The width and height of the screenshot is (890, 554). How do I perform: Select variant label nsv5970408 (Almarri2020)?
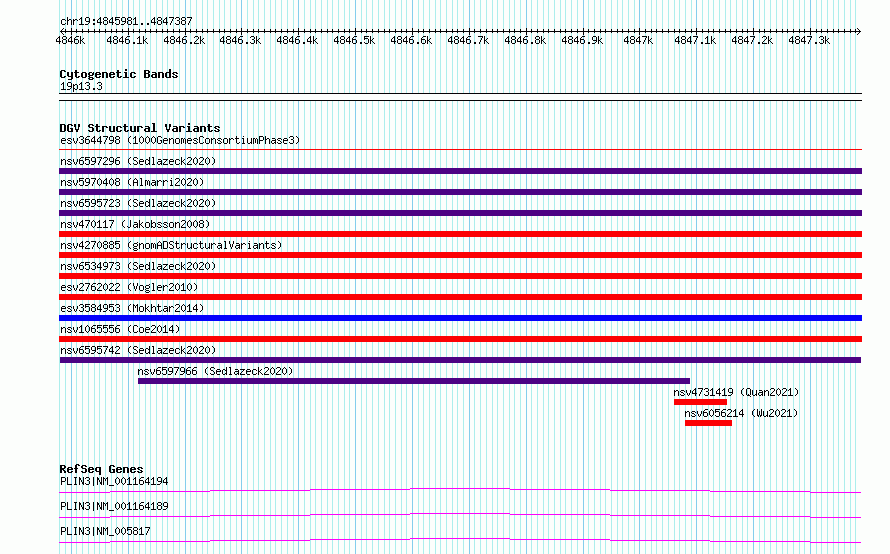[x=132, y=182]
